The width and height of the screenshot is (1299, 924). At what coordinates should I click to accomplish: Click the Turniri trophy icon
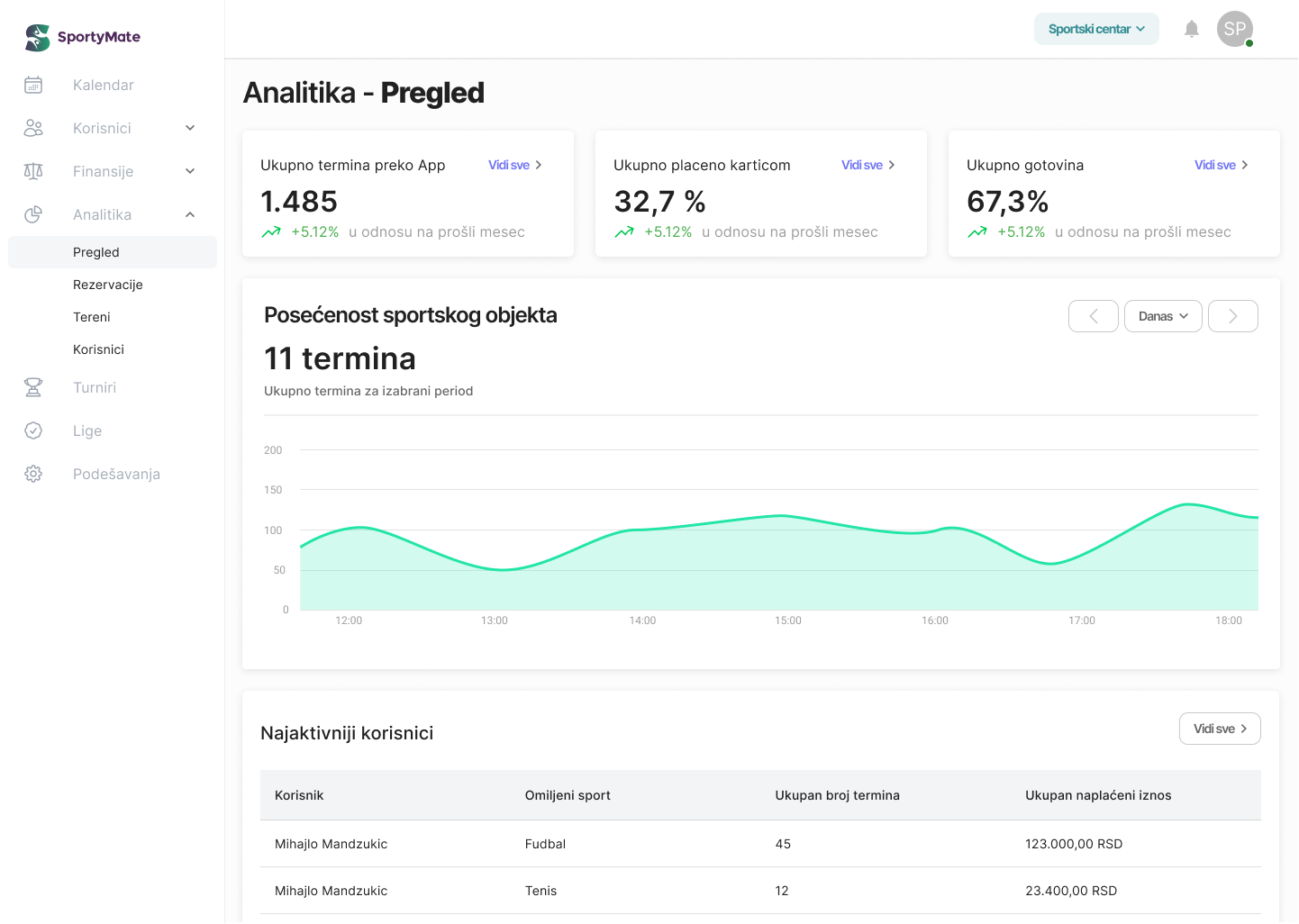click(x=33, y=387)
